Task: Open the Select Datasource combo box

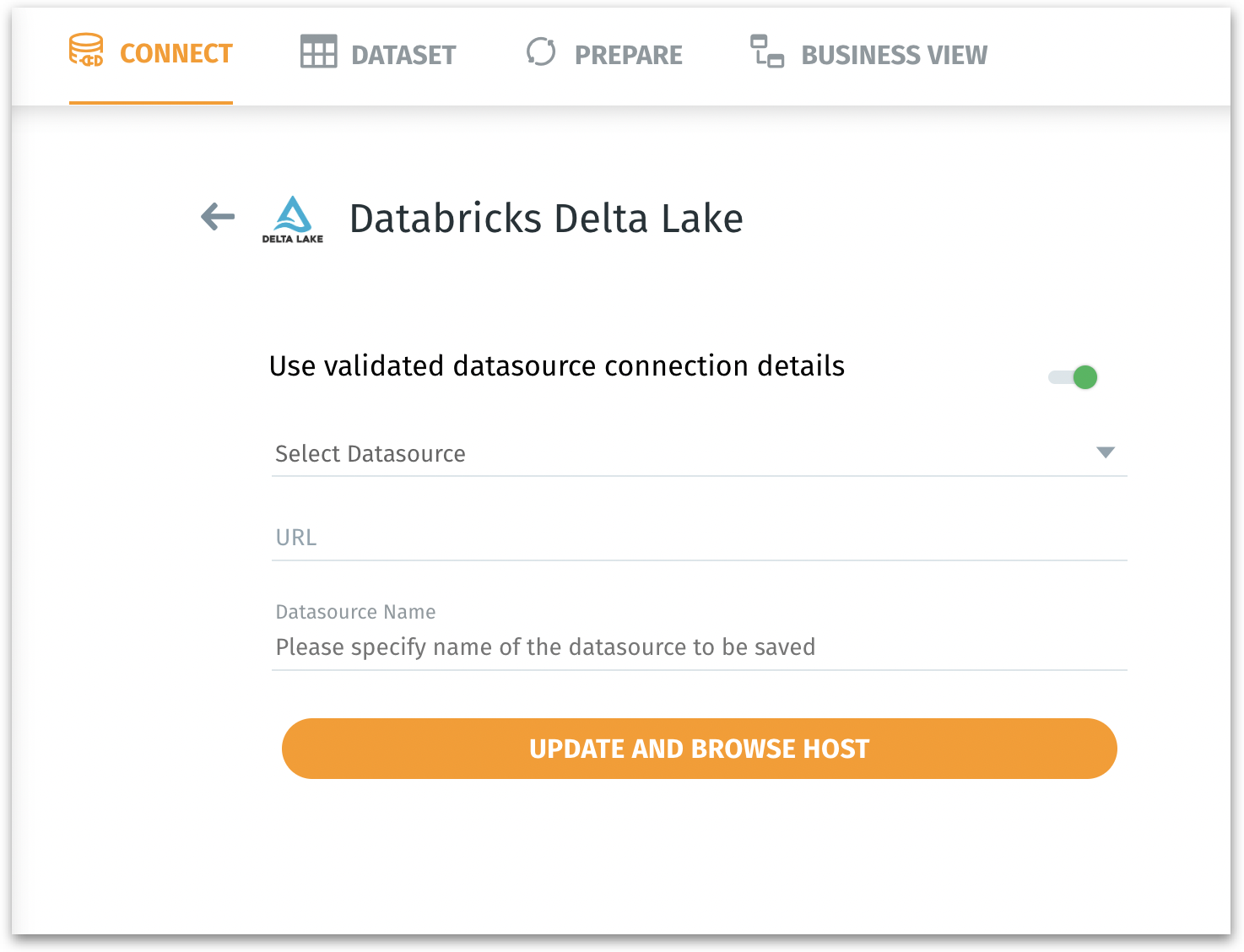Action: tap(675, 454)
